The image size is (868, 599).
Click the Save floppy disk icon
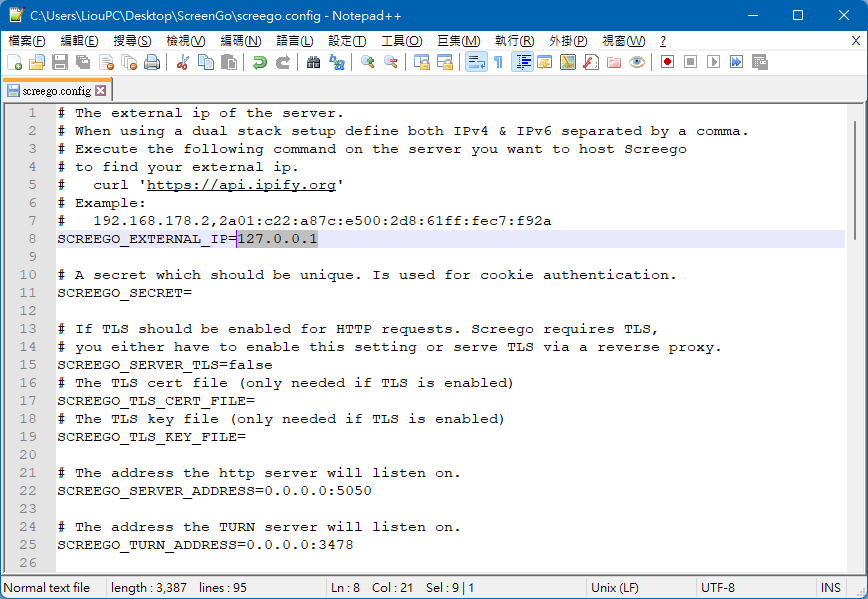60,62
